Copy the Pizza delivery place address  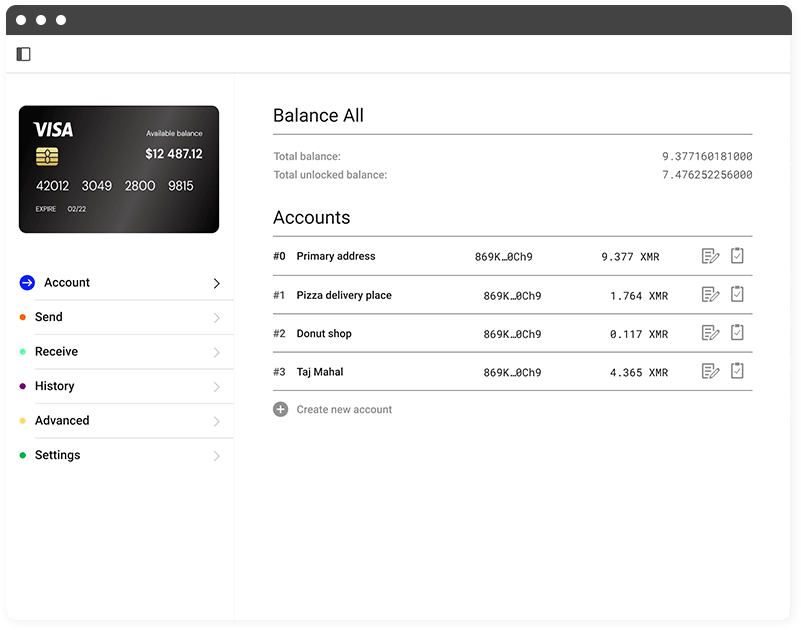[737, 294]
